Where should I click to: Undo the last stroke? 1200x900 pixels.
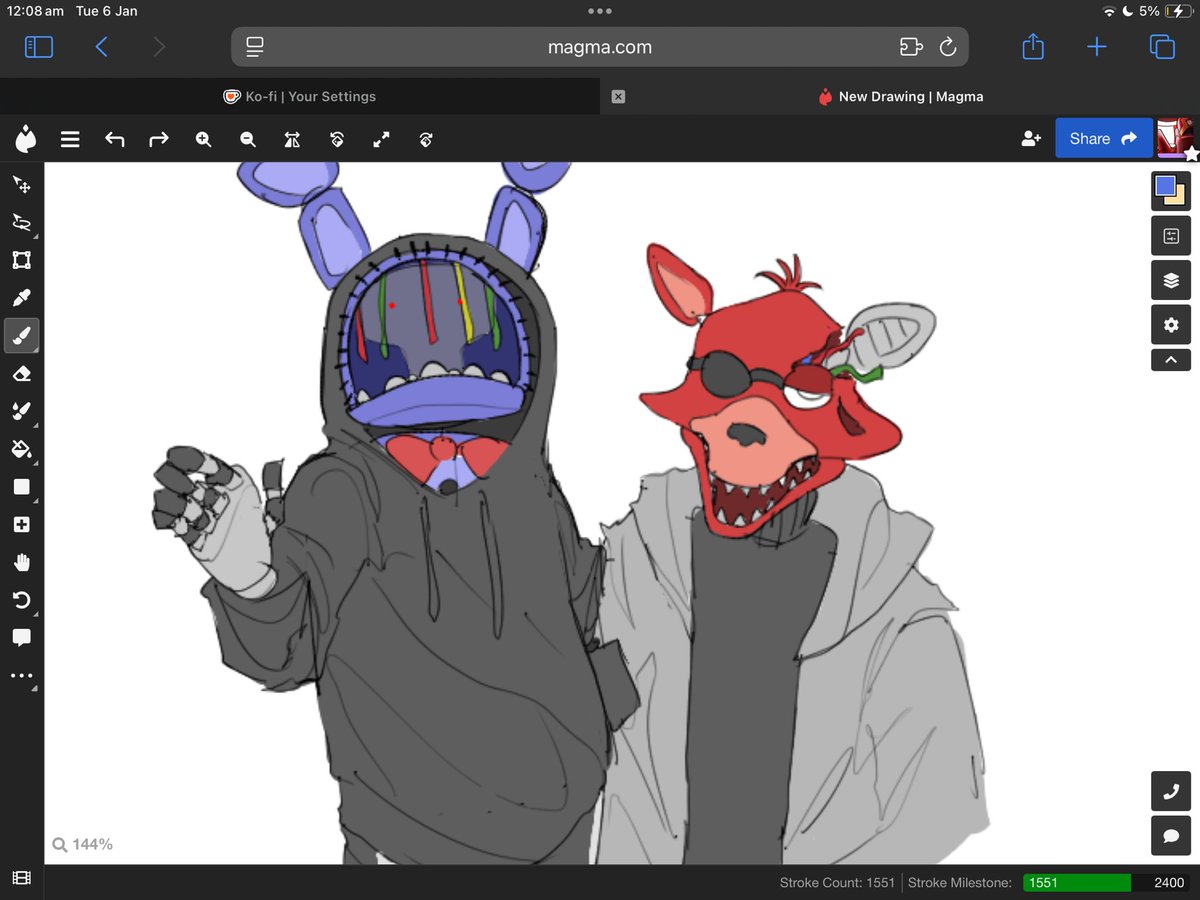[x=115, y=139]
